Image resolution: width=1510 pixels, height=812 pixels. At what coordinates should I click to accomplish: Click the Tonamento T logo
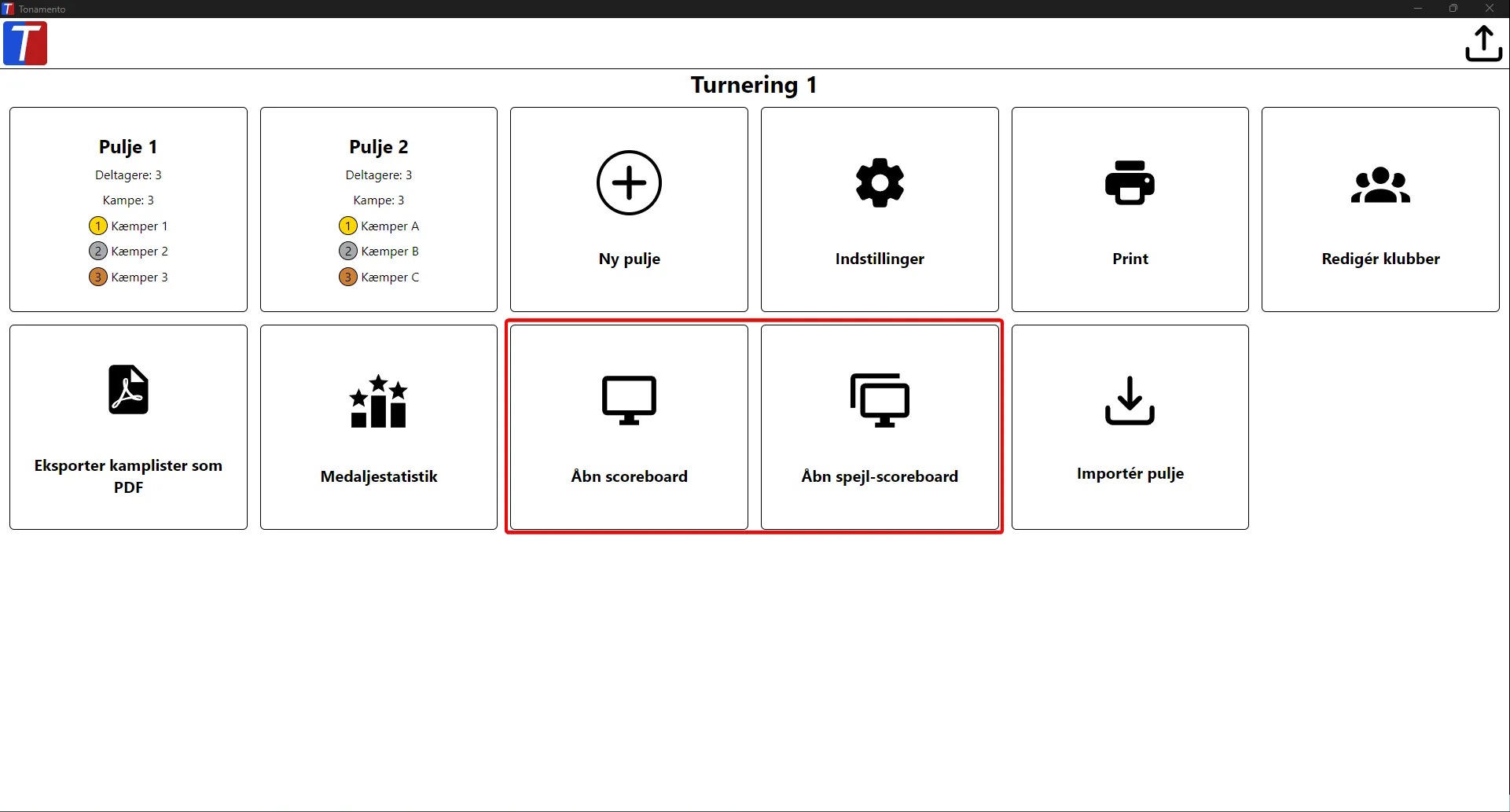(x=25, y=43)
